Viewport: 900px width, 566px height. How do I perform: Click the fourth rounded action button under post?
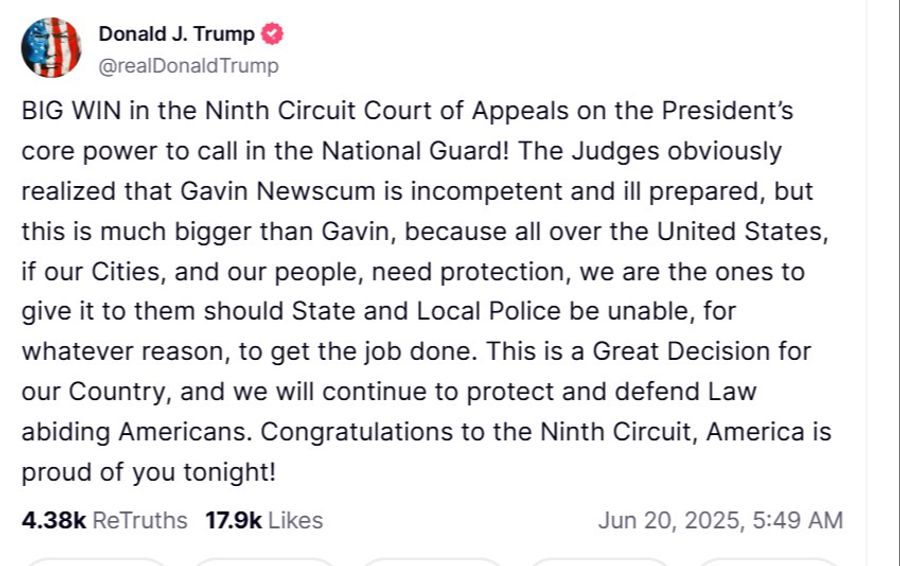(600, 561)
